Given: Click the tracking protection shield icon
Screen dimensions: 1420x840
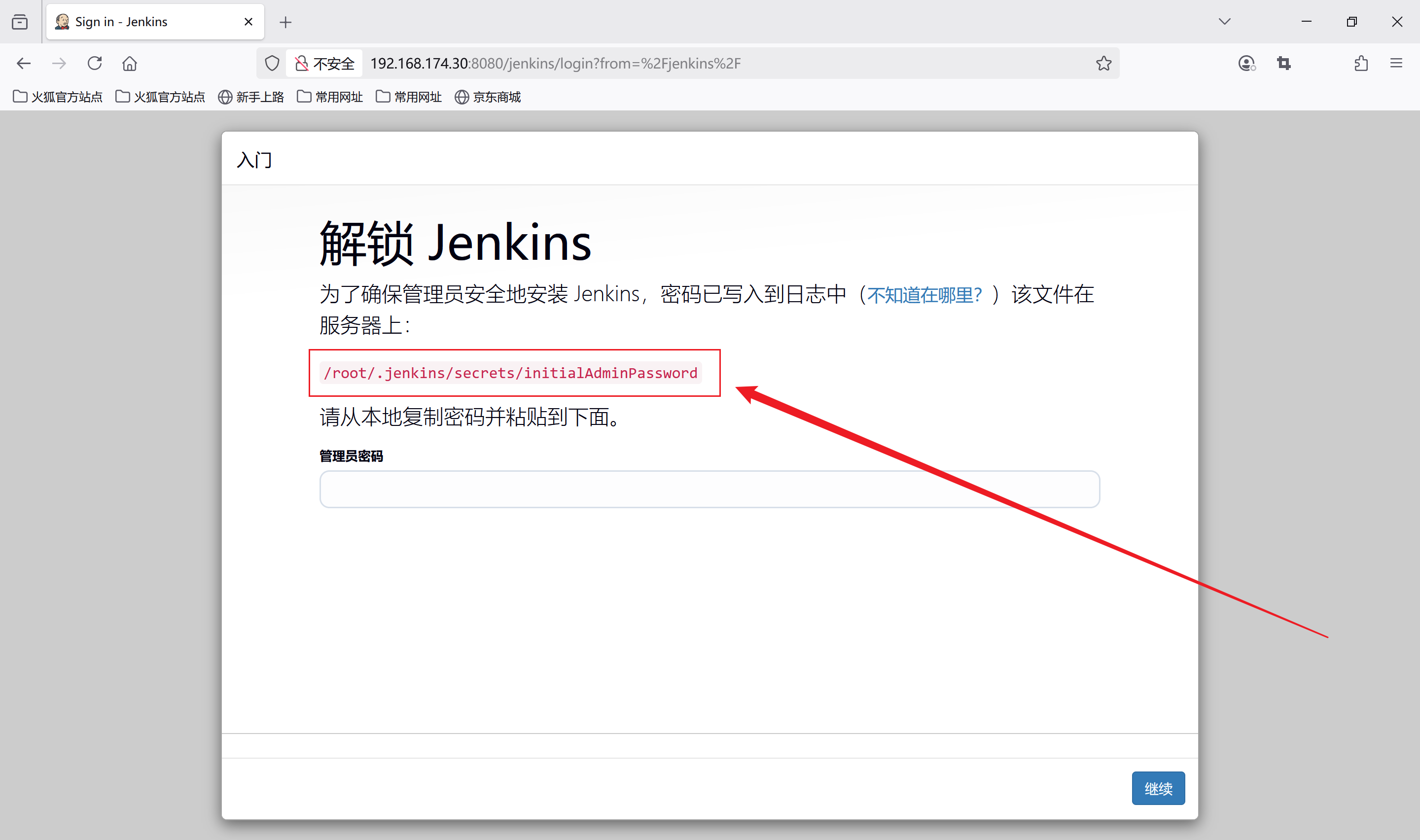Looking at the screenshot, I should (272, 64).
